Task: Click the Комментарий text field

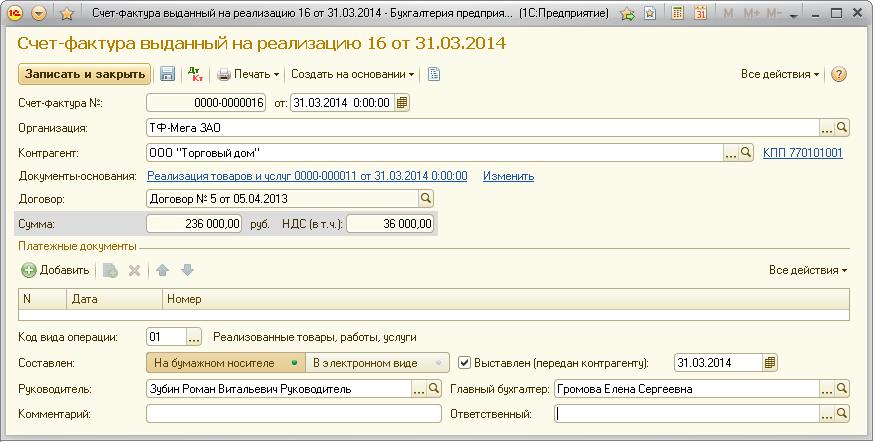Action: point(293,414)
